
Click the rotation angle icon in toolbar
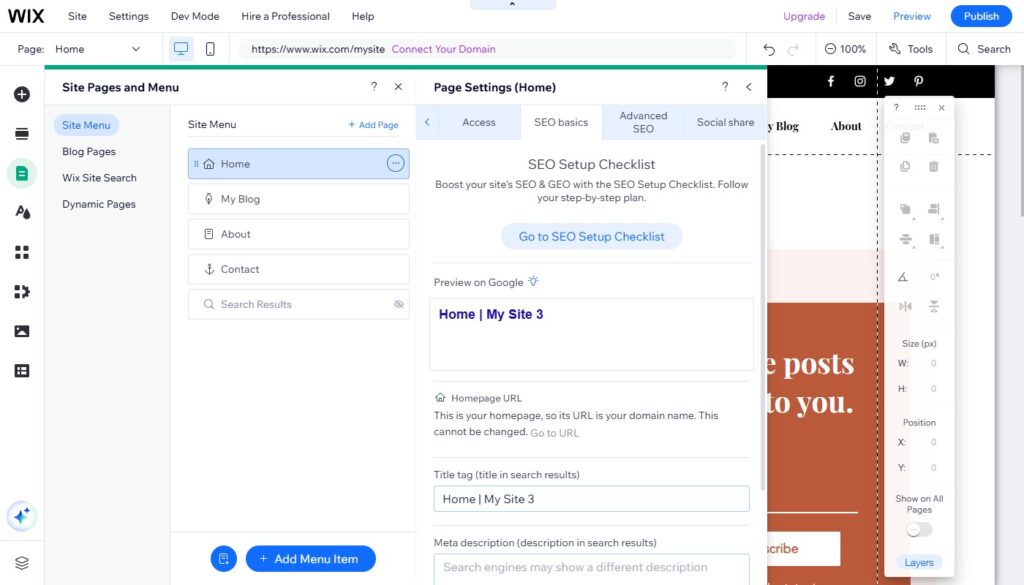pos(903,277)
